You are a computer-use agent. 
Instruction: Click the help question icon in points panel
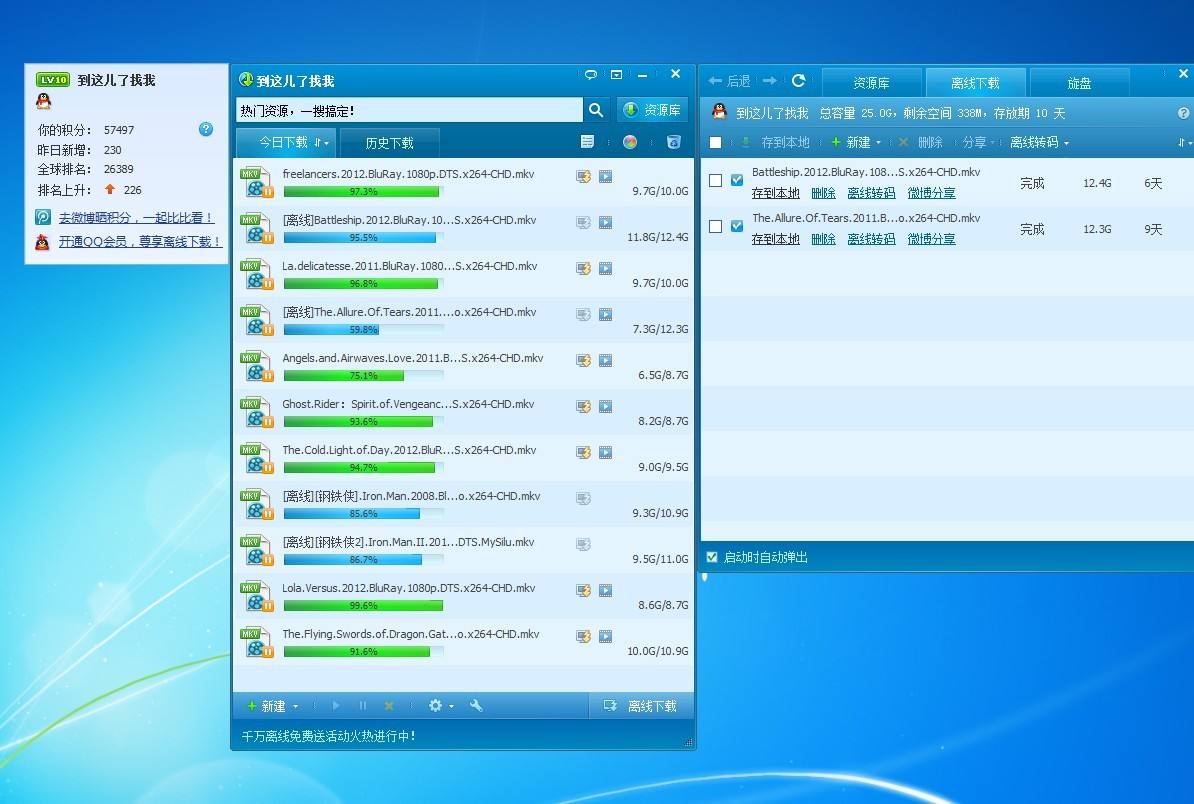[206, 129]
